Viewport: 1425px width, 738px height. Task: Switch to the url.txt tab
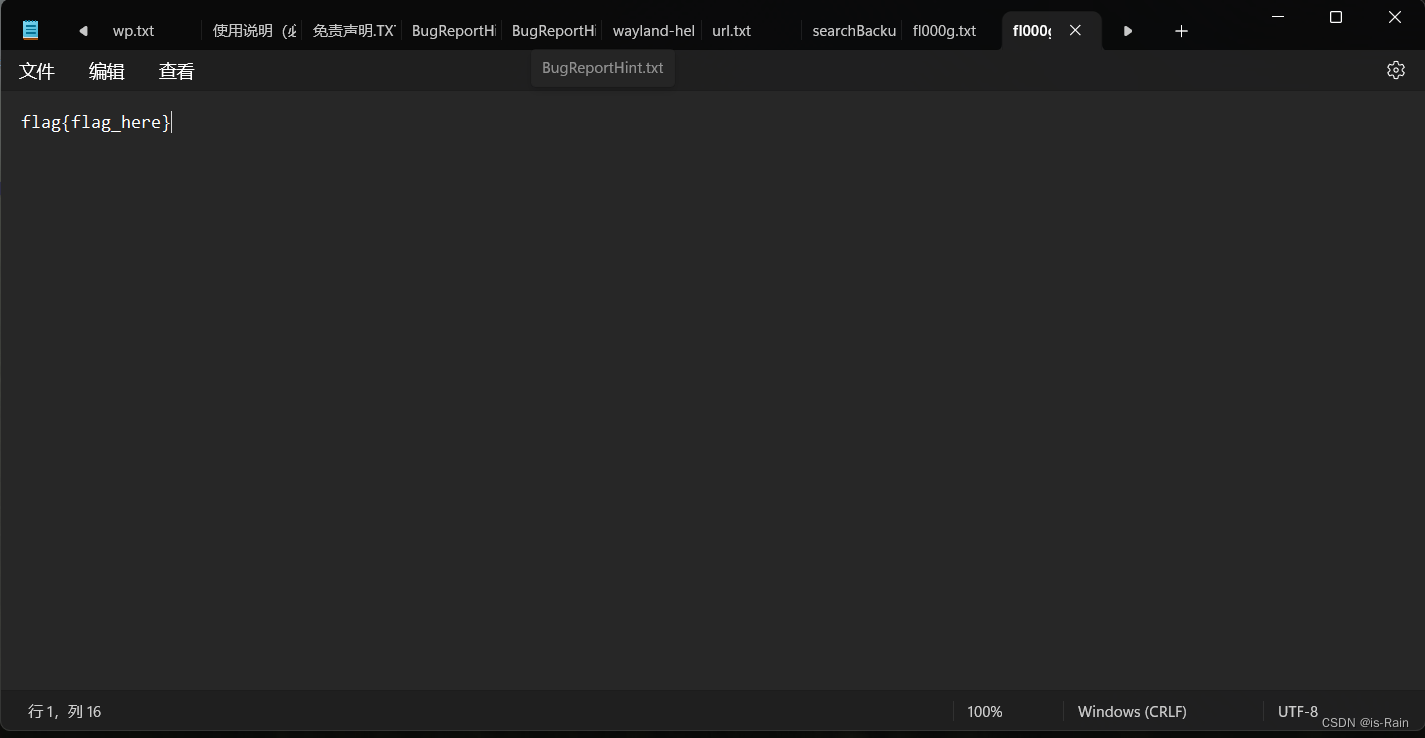(731, 31)
